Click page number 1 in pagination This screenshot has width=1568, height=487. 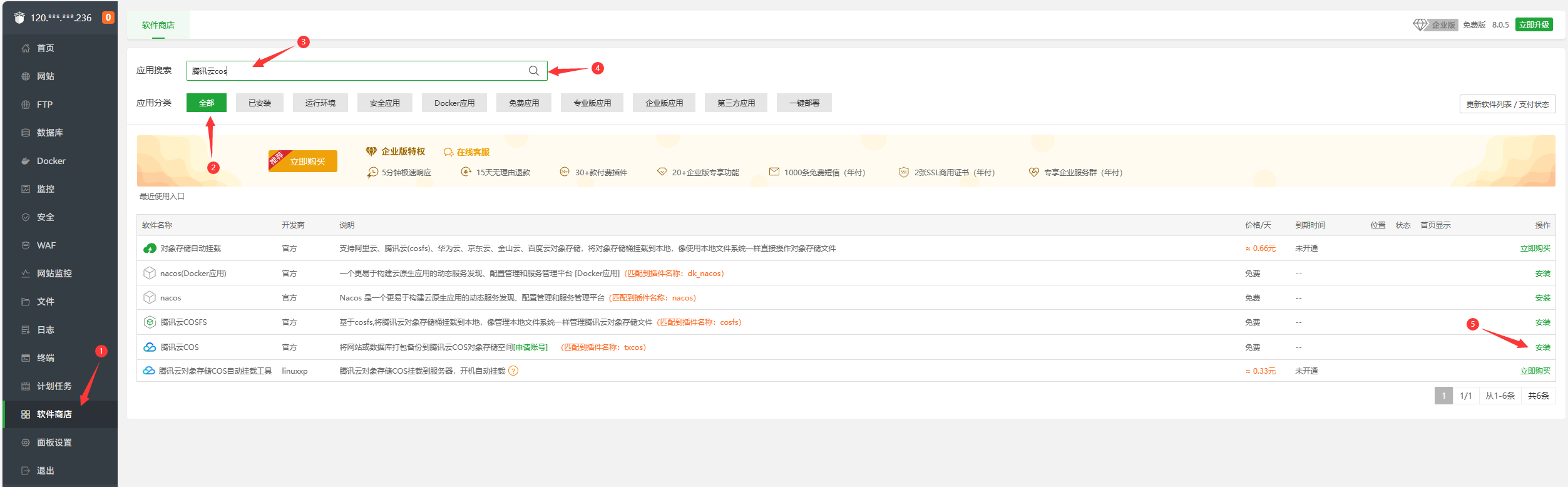[1443, 396]
